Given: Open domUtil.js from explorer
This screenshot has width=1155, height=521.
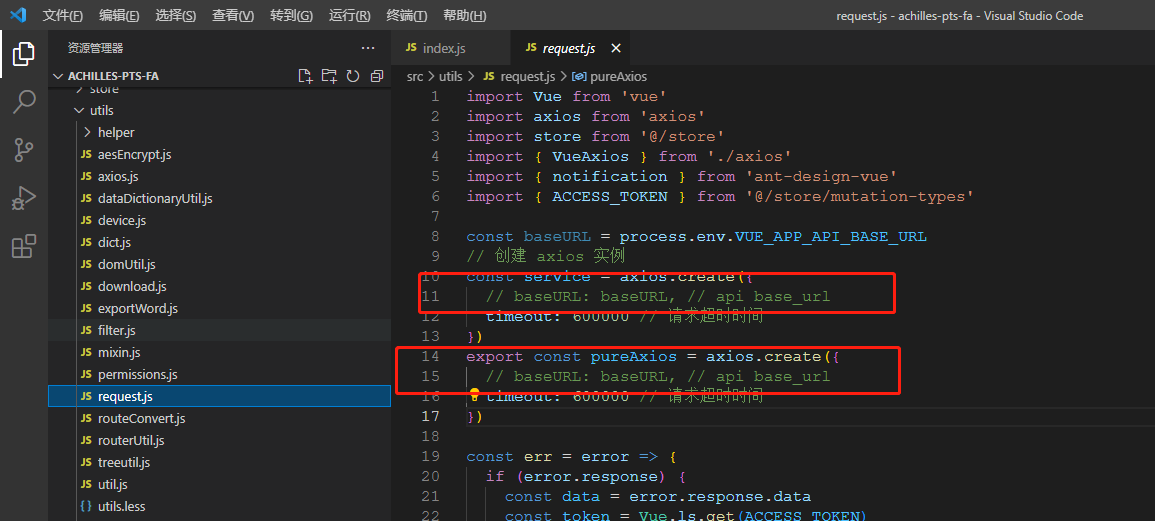Looking at the screenshot, I should coord(220,265).
